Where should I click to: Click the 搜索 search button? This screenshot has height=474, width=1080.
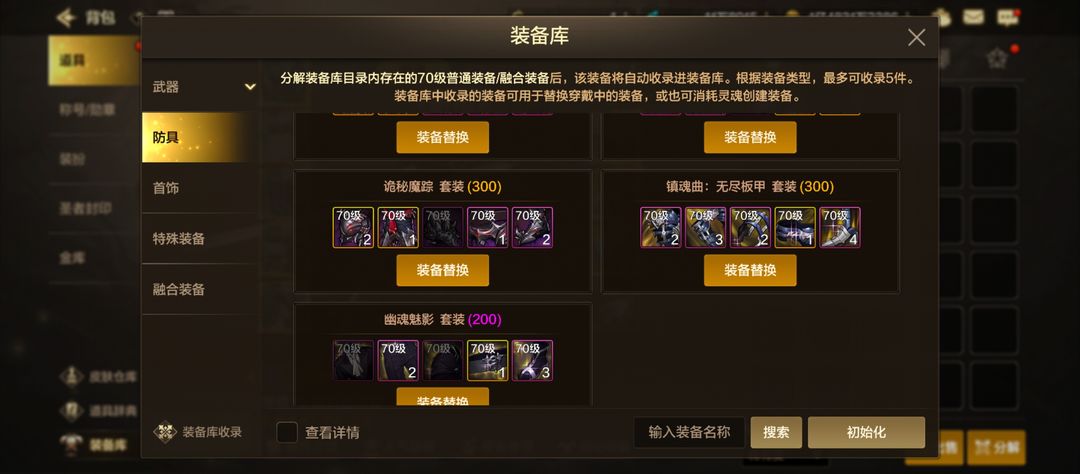tap(776, 433)
